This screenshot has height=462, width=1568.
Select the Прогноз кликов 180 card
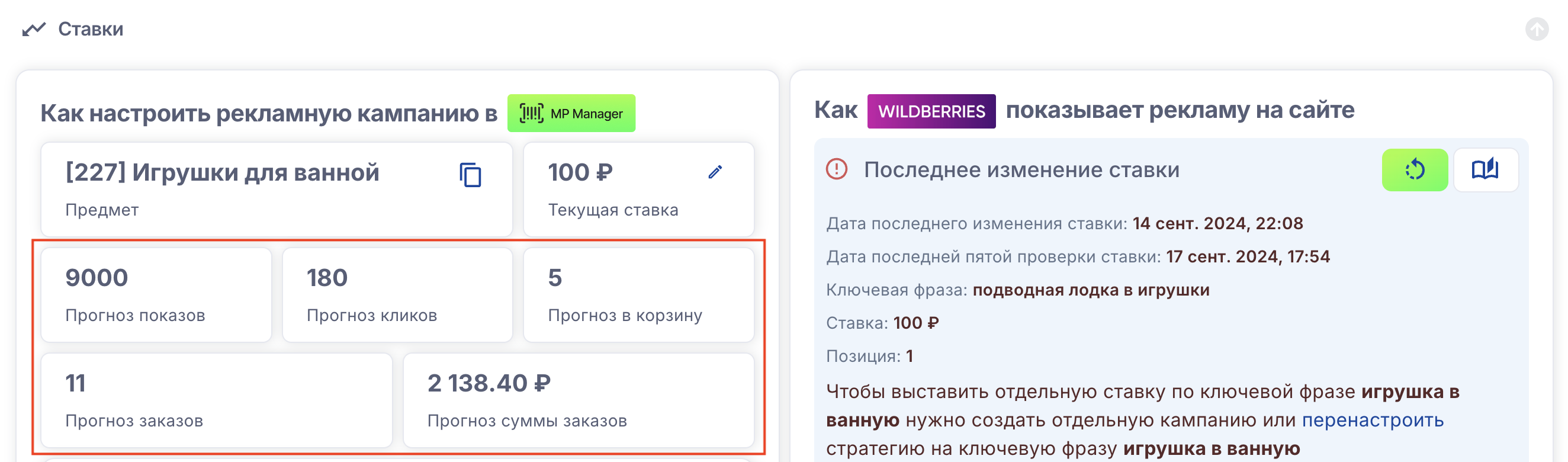tap(397, 294)
